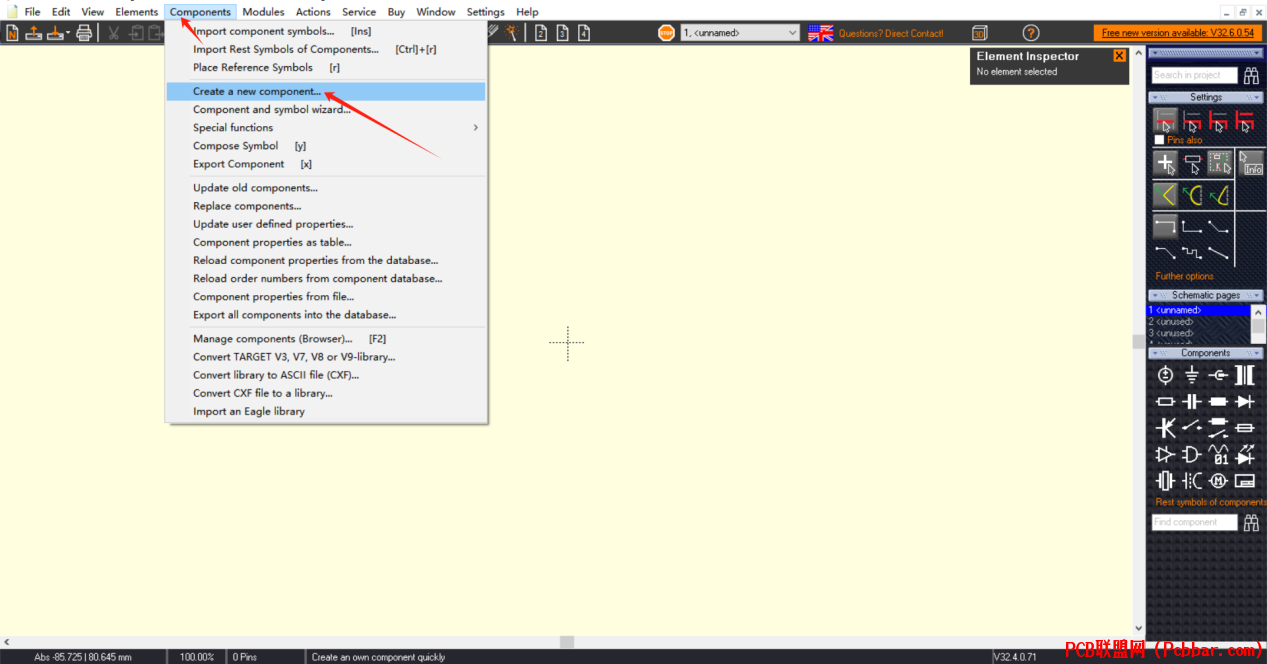Click binoculars next to Search in project

[x=1251, y=75]
